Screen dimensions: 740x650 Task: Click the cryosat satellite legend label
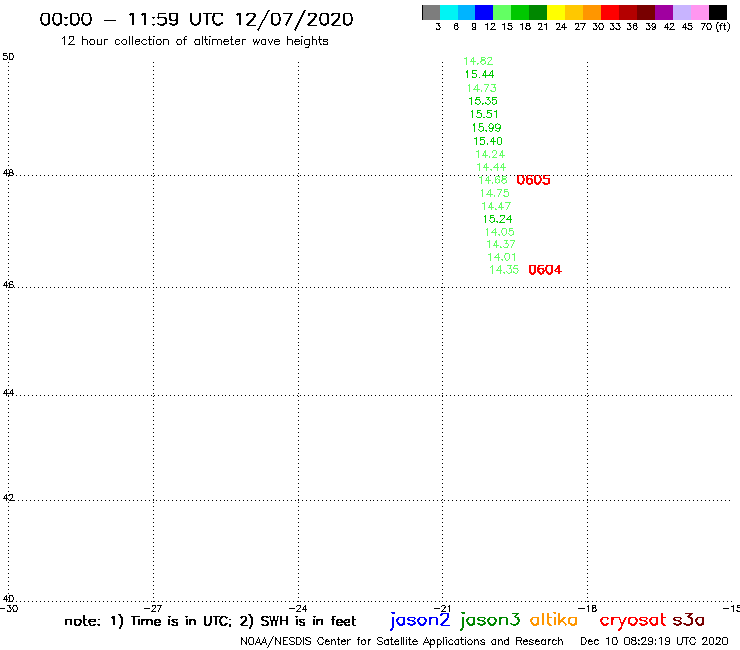[x=633, y=621]
